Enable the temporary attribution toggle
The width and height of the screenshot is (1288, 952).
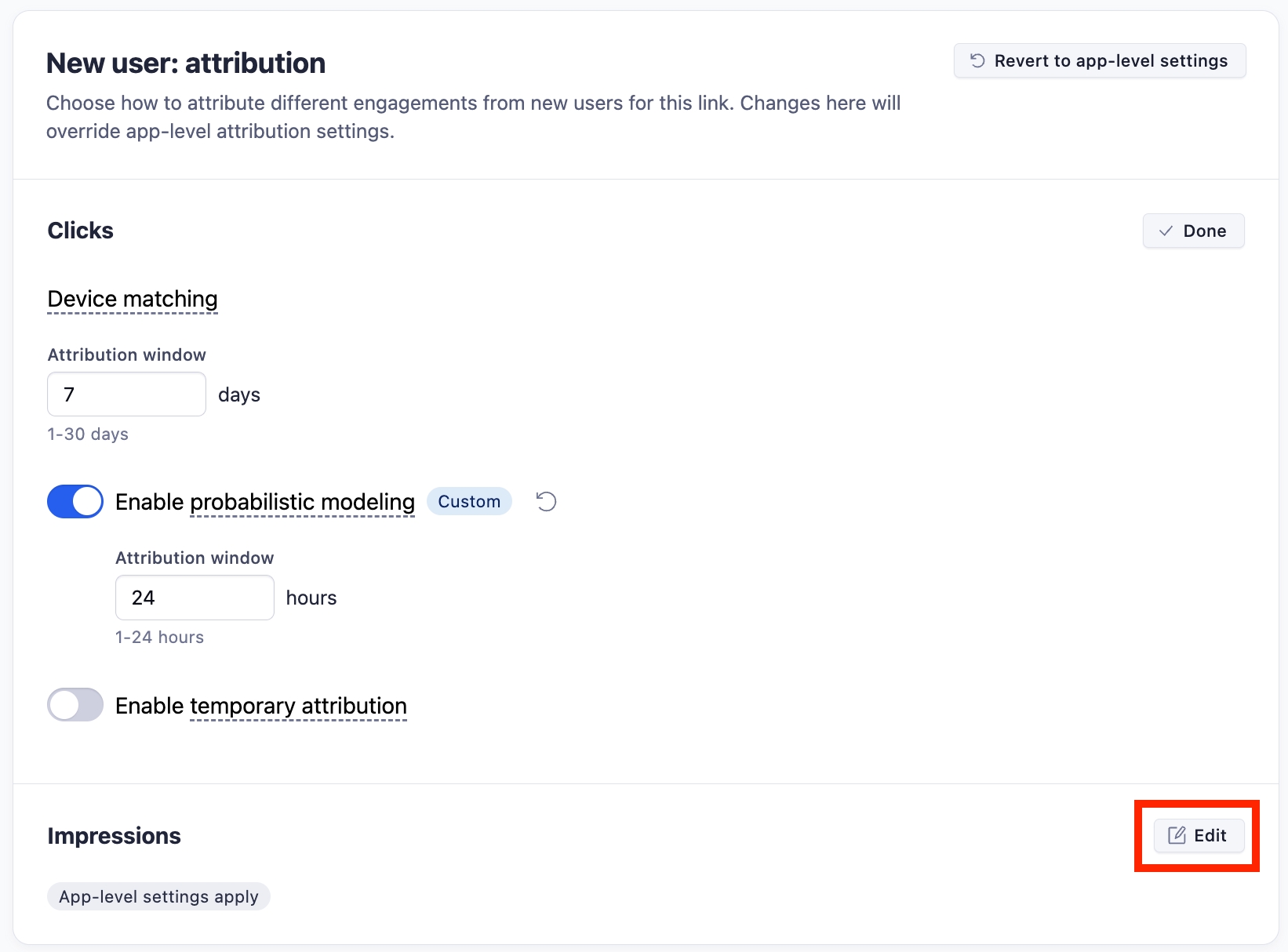pos(75,705)
